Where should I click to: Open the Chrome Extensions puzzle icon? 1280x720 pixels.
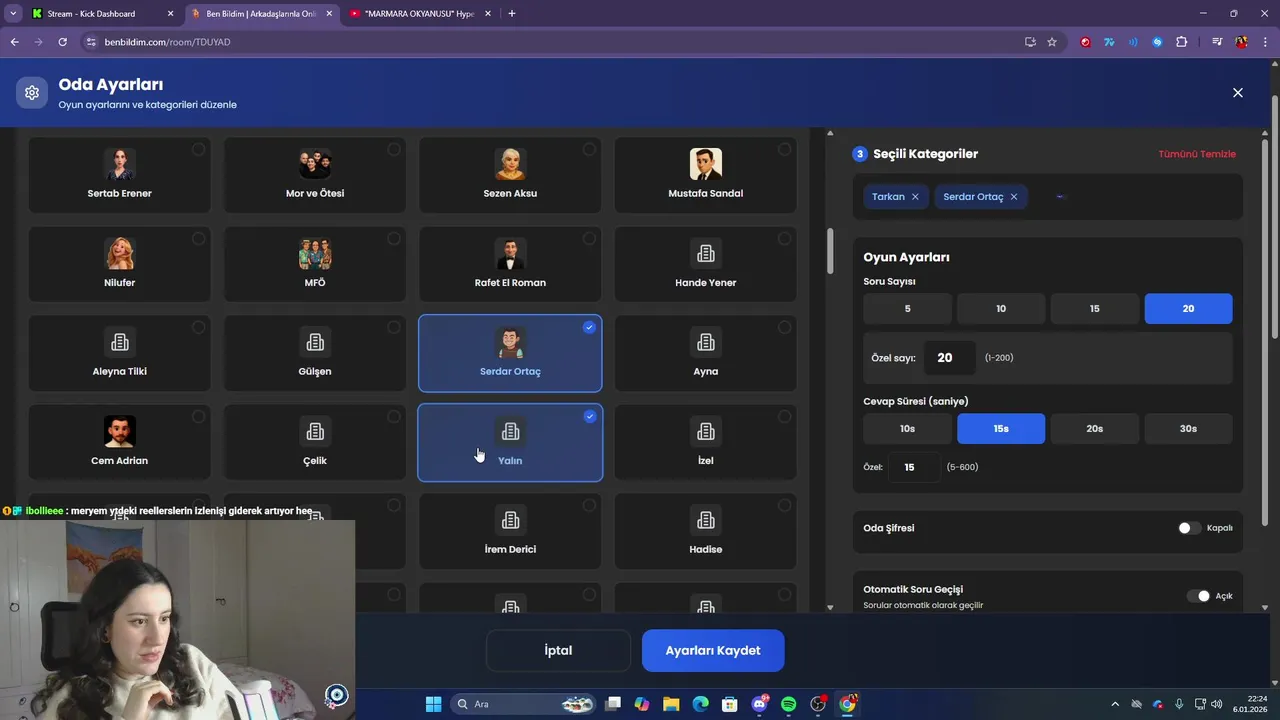(1181, 42)
